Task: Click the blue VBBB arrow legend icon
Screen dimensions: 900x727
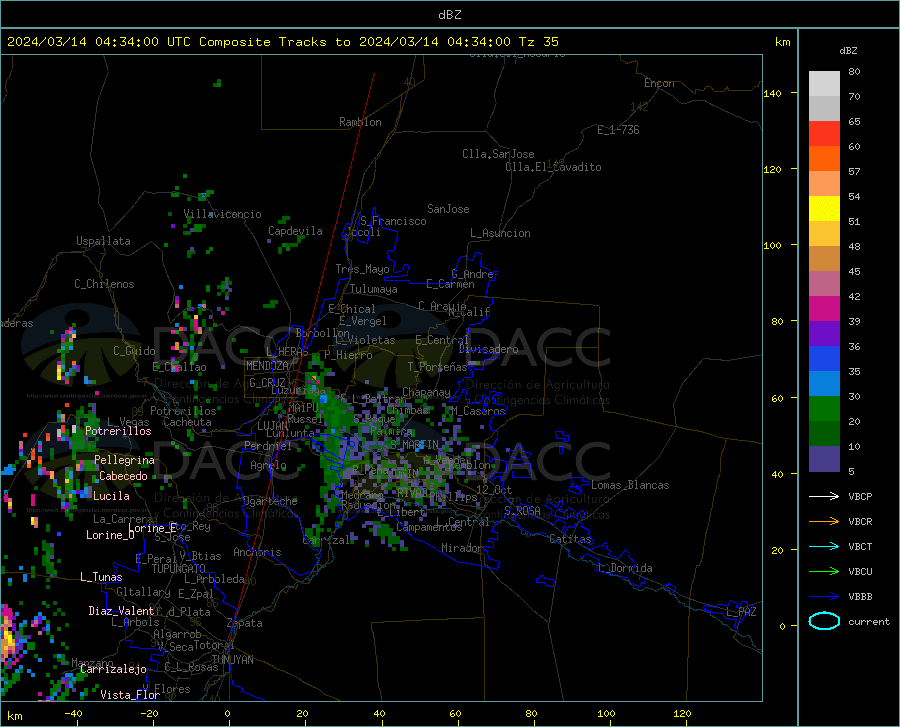Action: (x=824, y=596)
